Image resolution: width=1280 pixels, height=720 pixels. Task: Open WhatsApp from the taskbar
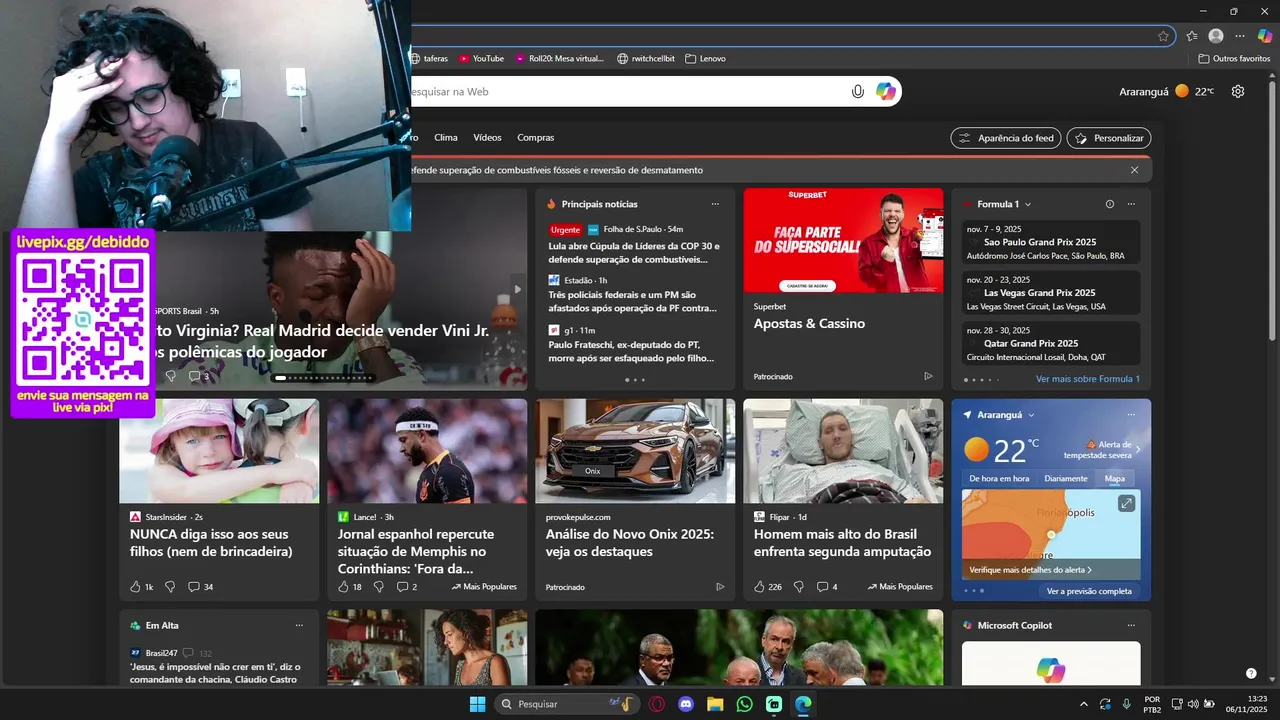click(x=744, y=704)
